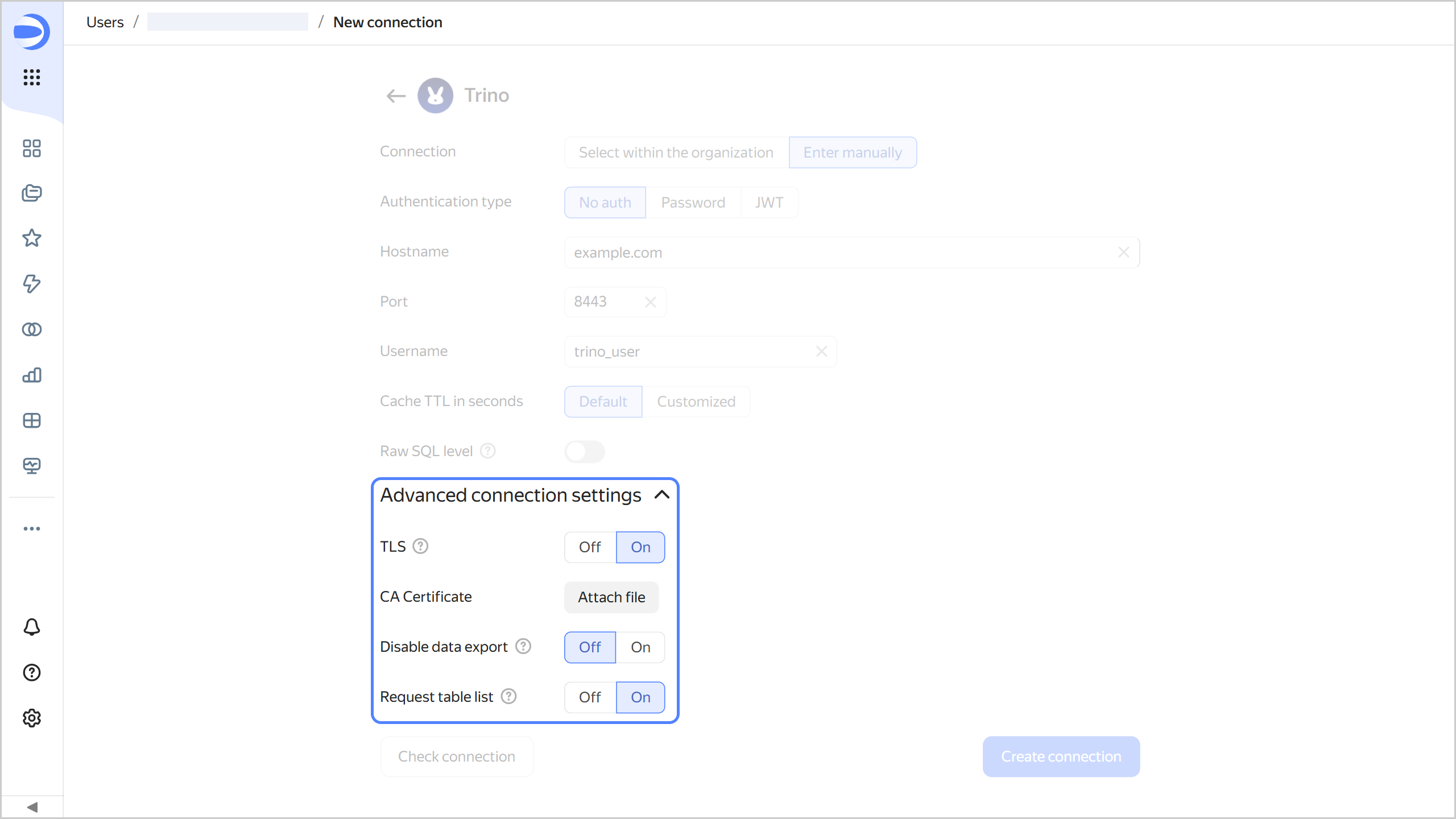Collapse the sidebar with bottom arrow
Screen dimensions: 1456x819
pos(32,807)
